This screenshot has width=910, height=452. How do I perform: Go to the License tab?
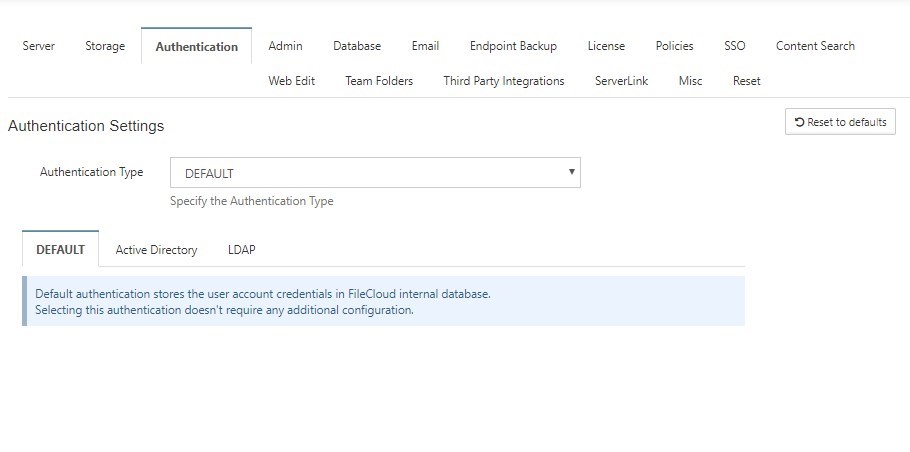(606, 46)
